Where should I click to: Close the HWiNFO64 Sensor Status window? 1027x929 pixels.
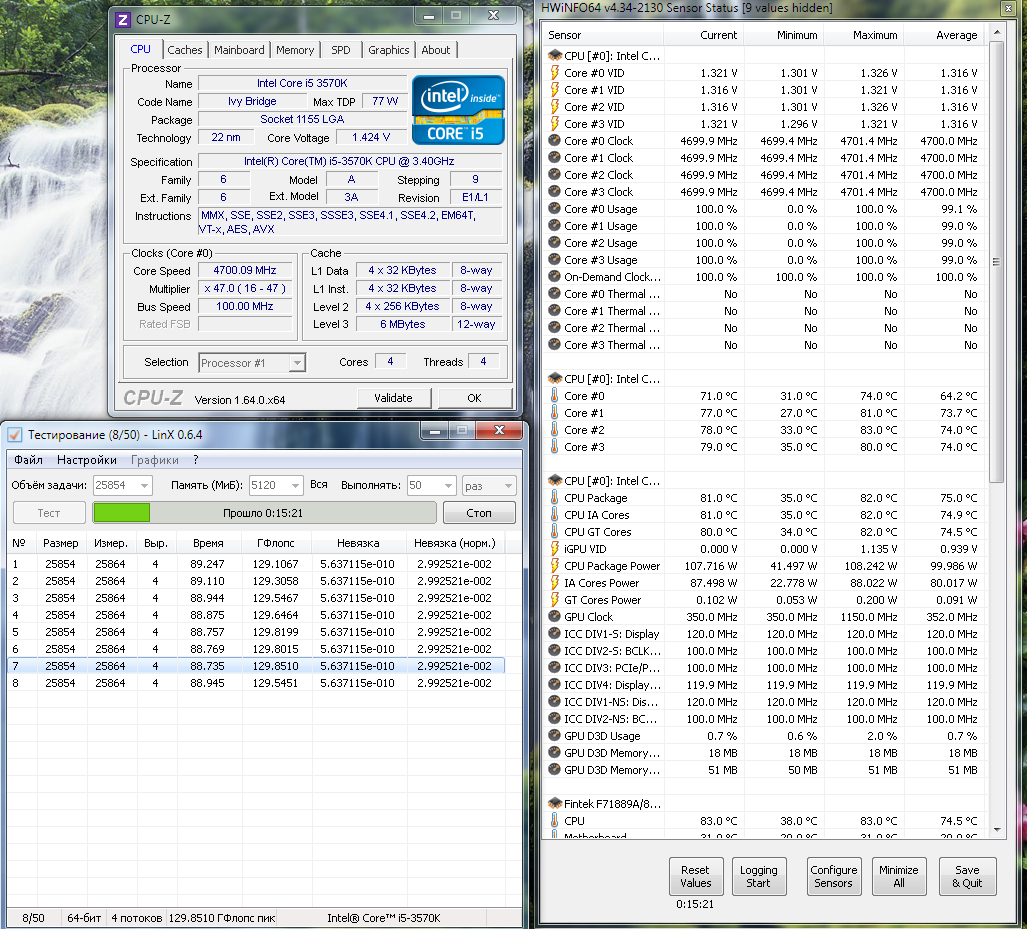(x=1008, y=8)
